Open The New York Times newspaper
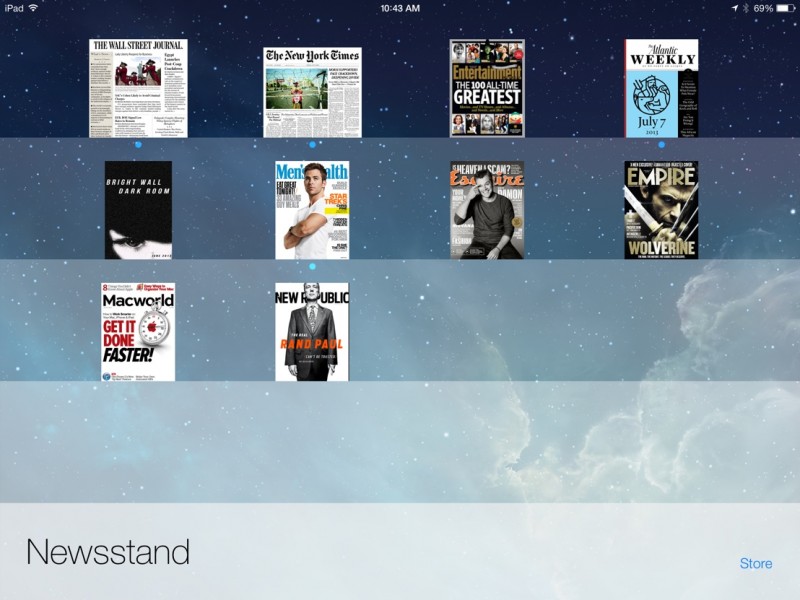The image size is (800, 600). (x=312, y=92)
